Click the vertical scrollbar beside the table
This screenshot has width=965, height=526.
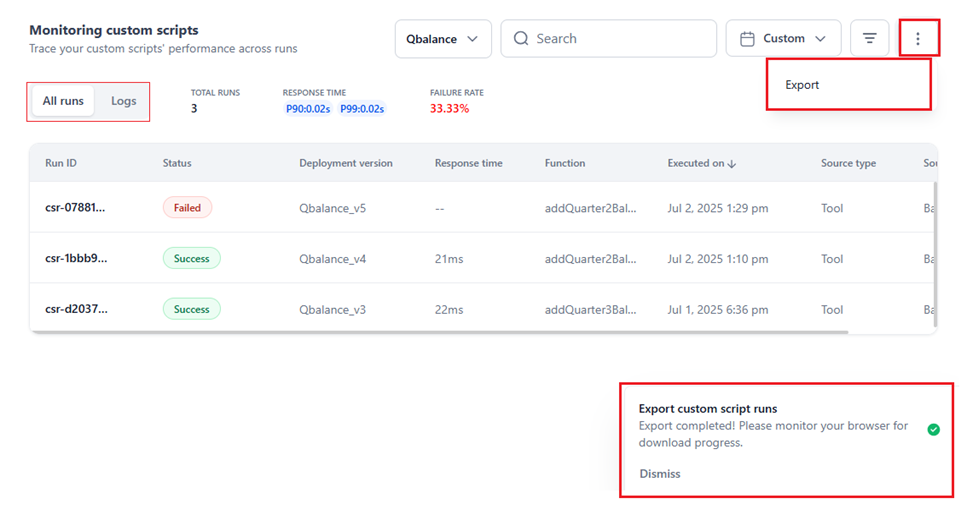coord(935,250)
